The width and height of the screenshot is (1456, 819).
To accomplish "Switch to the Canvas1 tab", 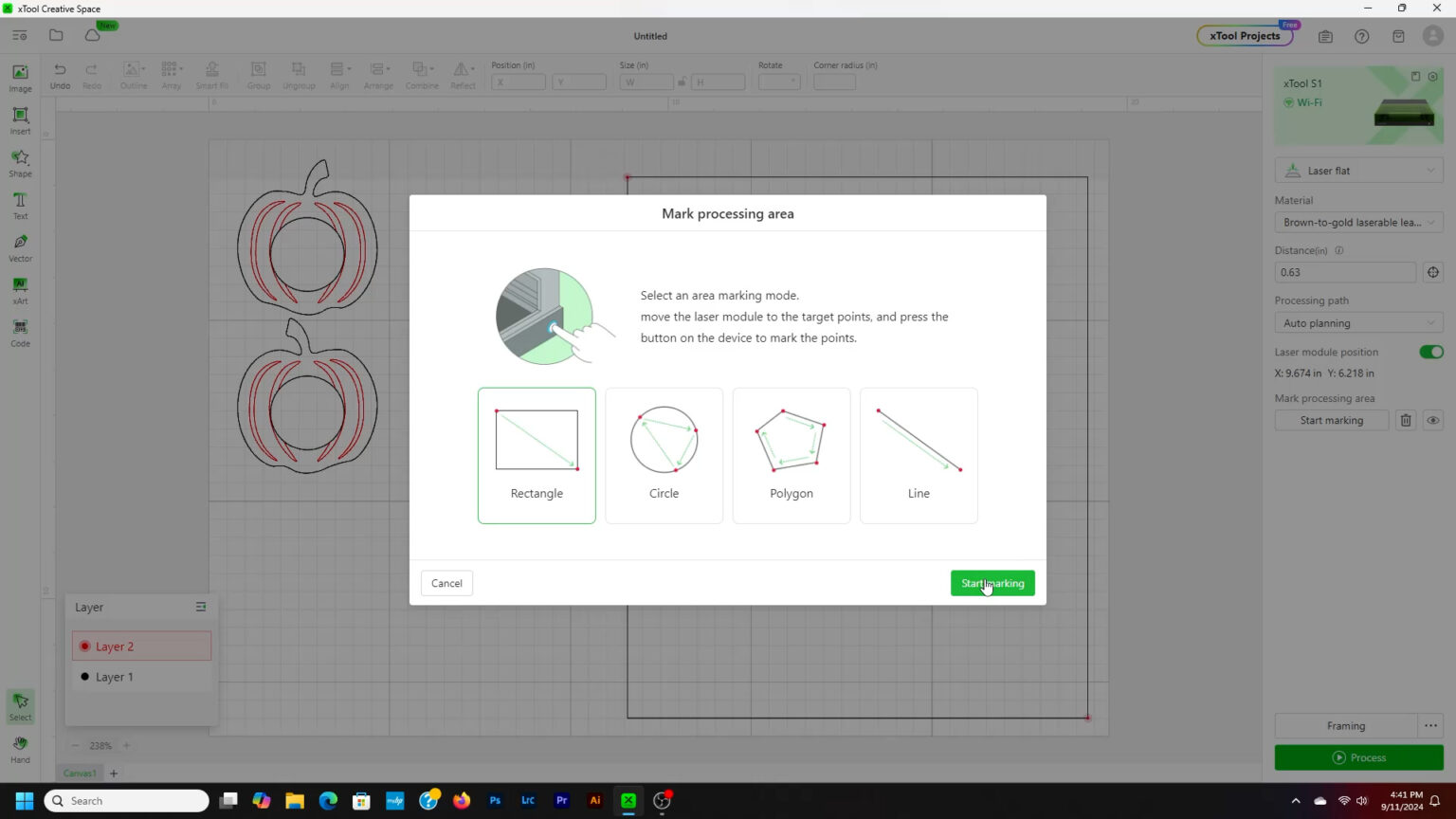I will click(x=80, y=773).
